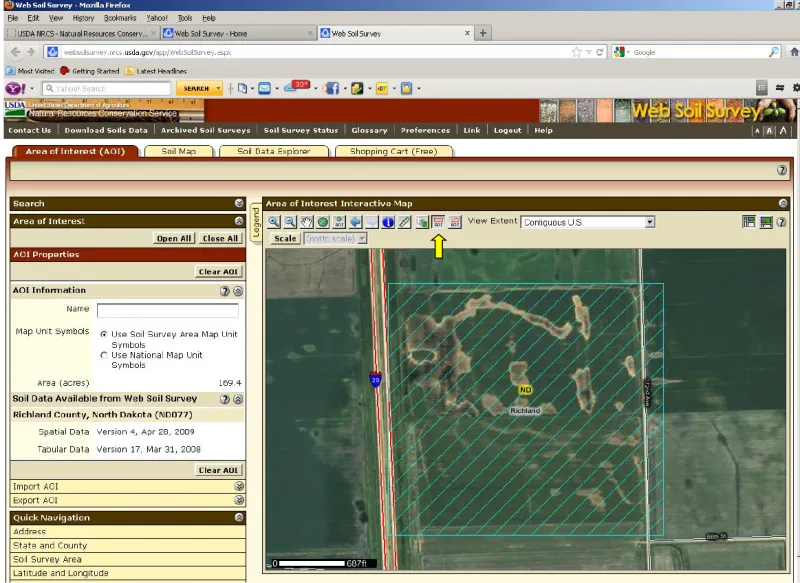Viewport: 800px width, 583px height.
Task: Select define AOI by polygon tool
Action: click(x=454, y=222)
